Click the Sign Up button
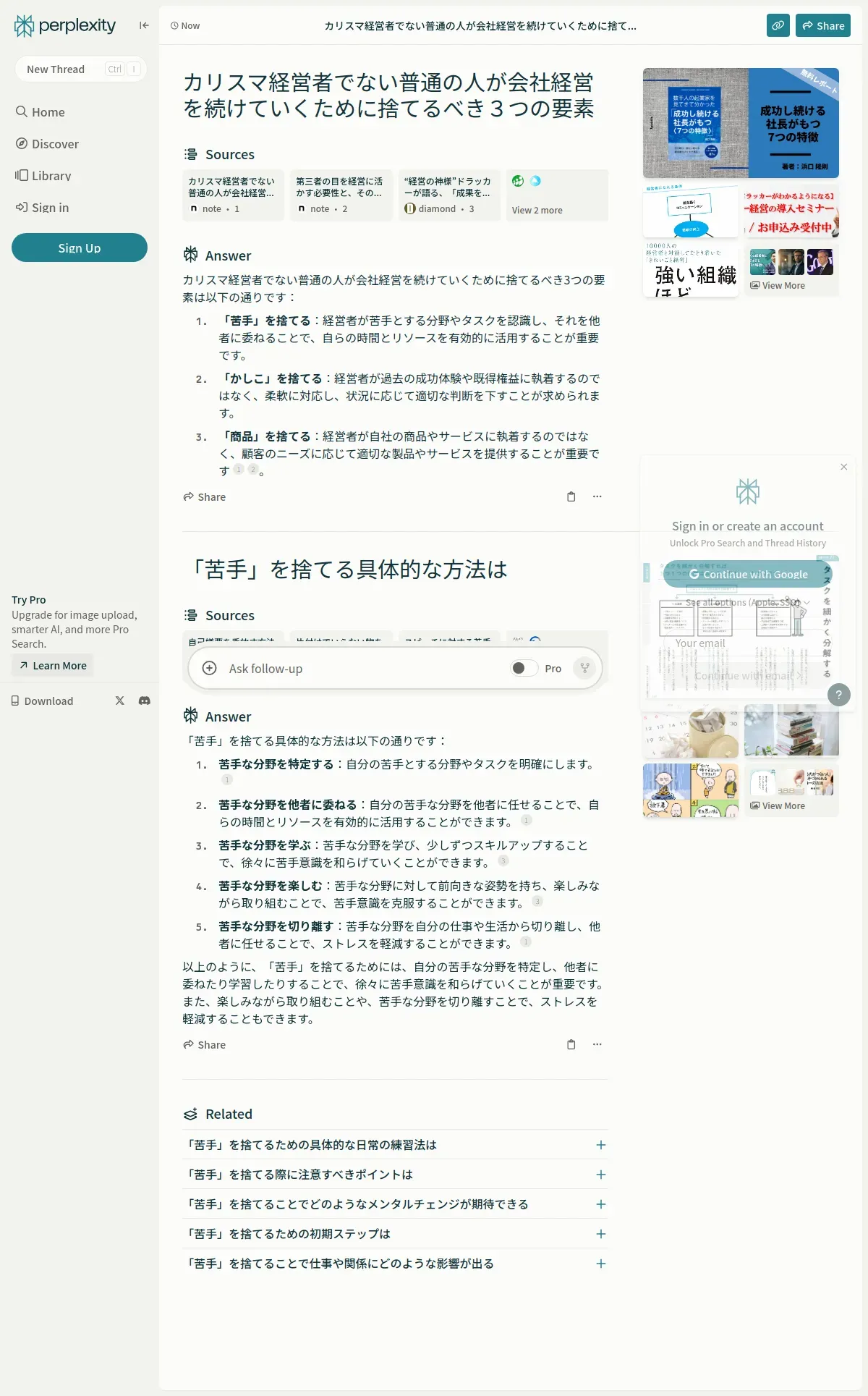 pyautogui.click(x=80, y=248)
